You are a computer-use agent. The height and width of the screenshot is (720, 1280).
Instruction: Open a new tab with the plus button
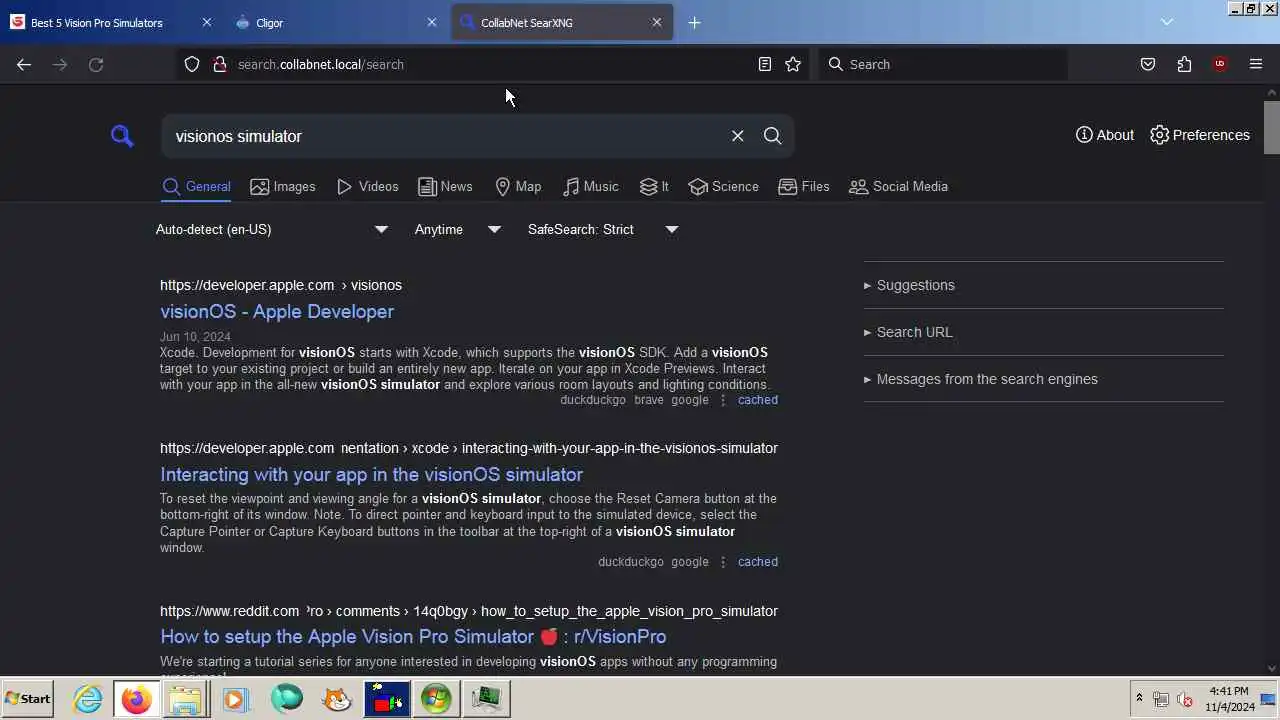pos(695,22)
